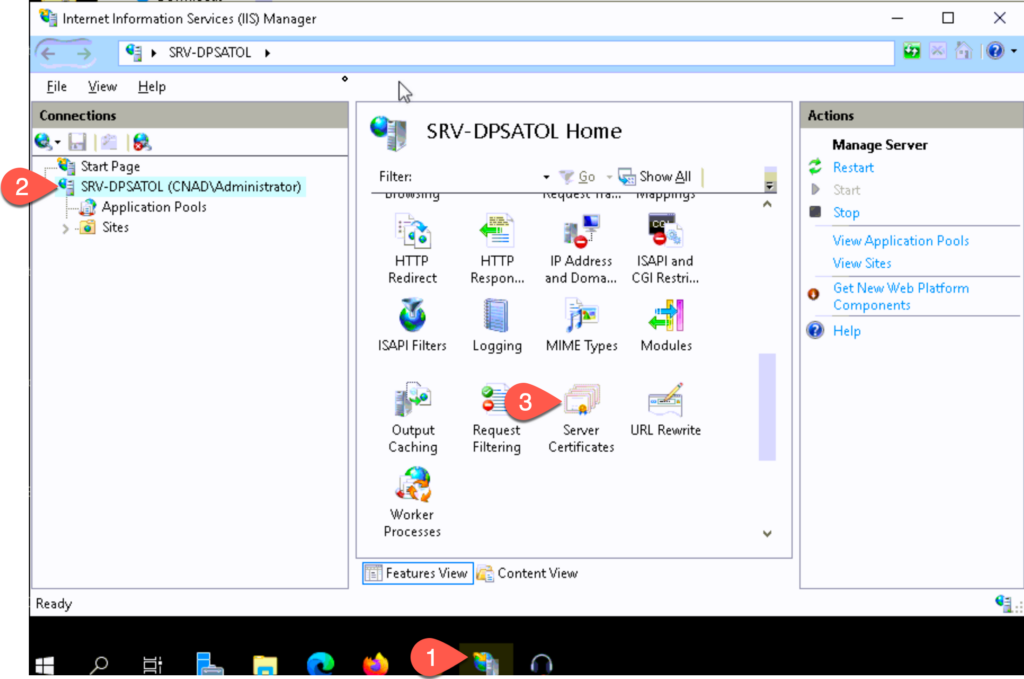Click the View Application Pools link
Viewport: 1024px width, 679px height.
pos(900,241)
